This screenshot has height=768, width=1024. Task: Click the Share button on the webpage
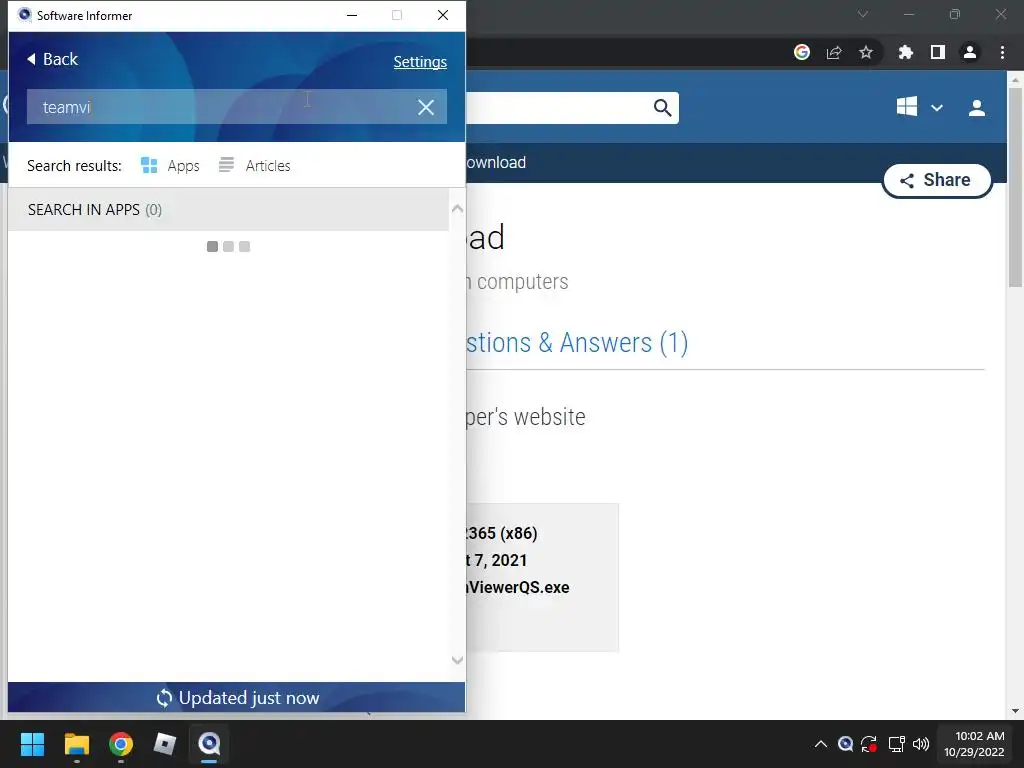[936, 180]
